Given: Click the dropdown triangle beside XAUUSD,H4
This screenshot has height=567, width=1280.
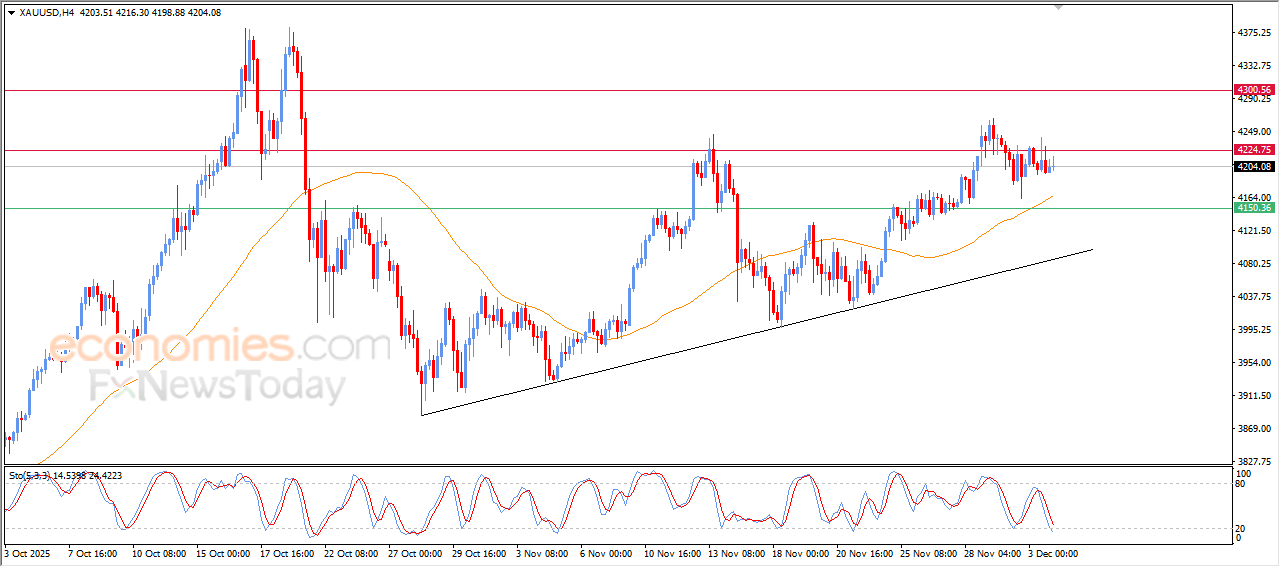Looking at the screenshot, I should (11, 13).
